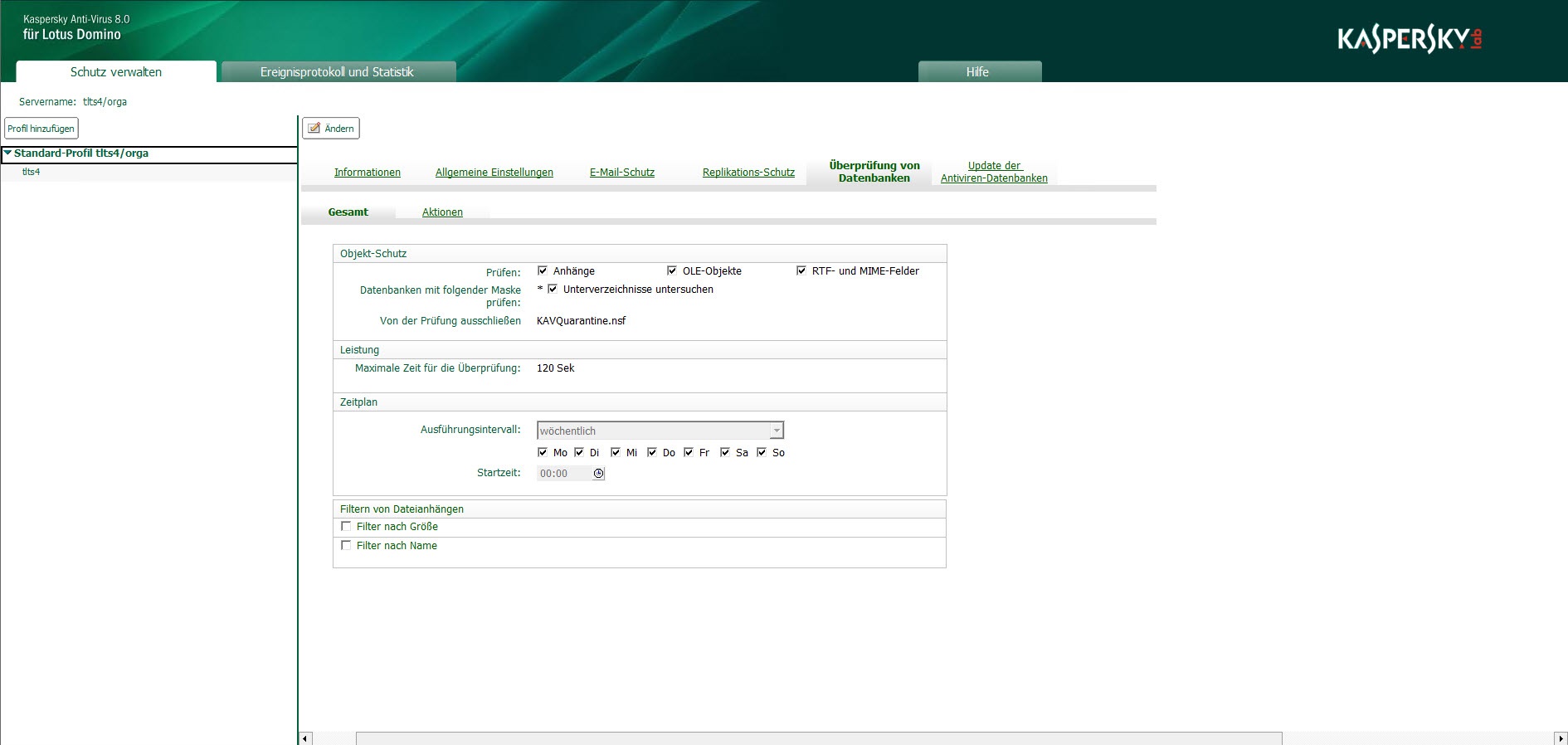Click horizontal scrollbar right arrow
Viewport: 1568px width, 745px height.
point(1561,738)
